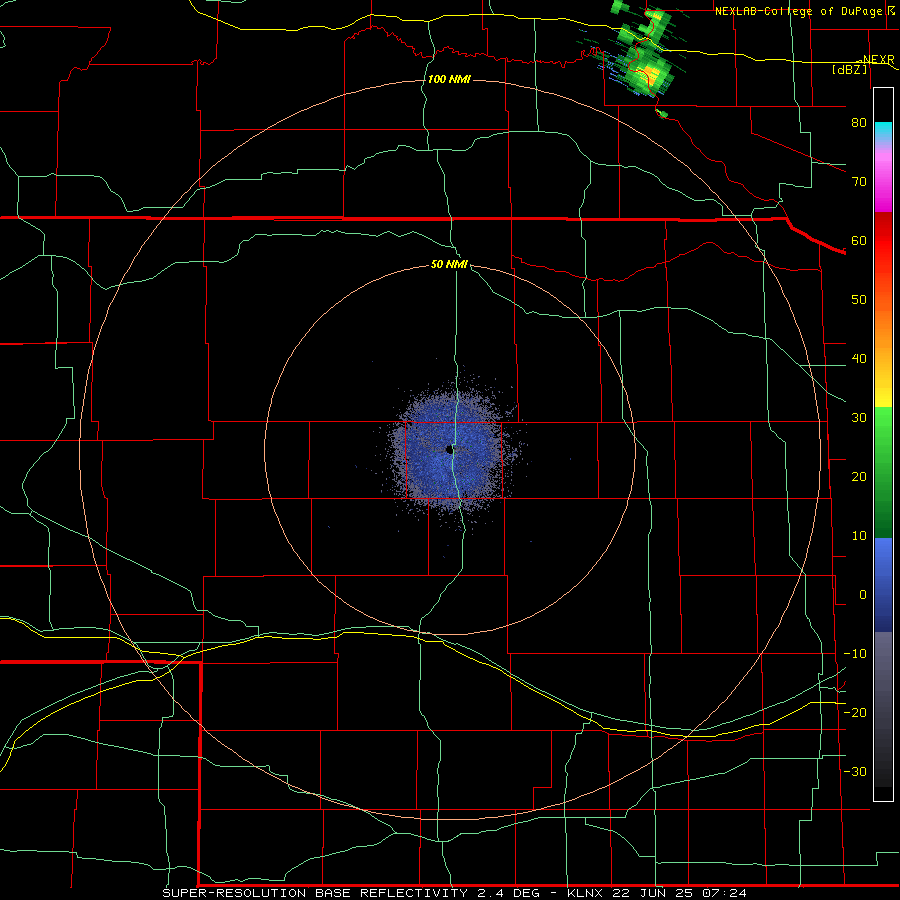Click the 70 value on the dBZ scale
Viewport: 900px width, 900px height.
point(859,181)
